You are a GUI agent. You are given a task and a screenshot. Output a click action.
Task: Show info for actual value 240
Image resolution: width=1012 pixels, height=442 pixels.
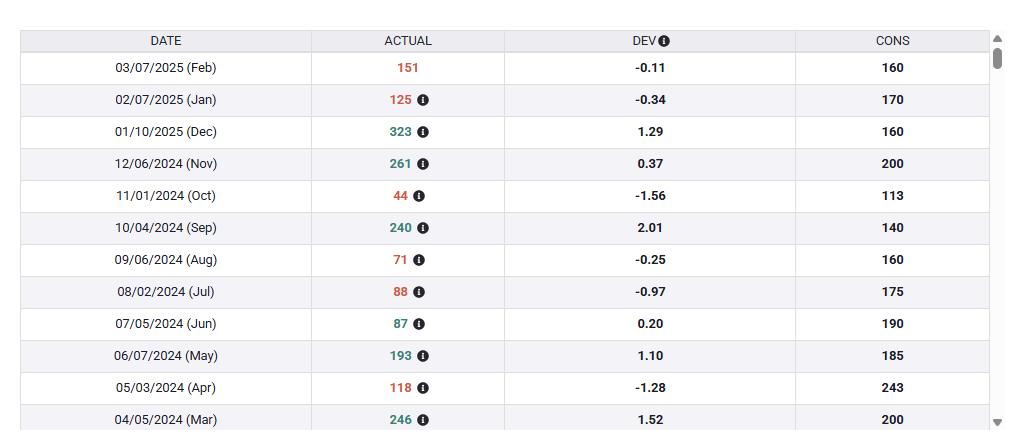click(x=423, y=228)
